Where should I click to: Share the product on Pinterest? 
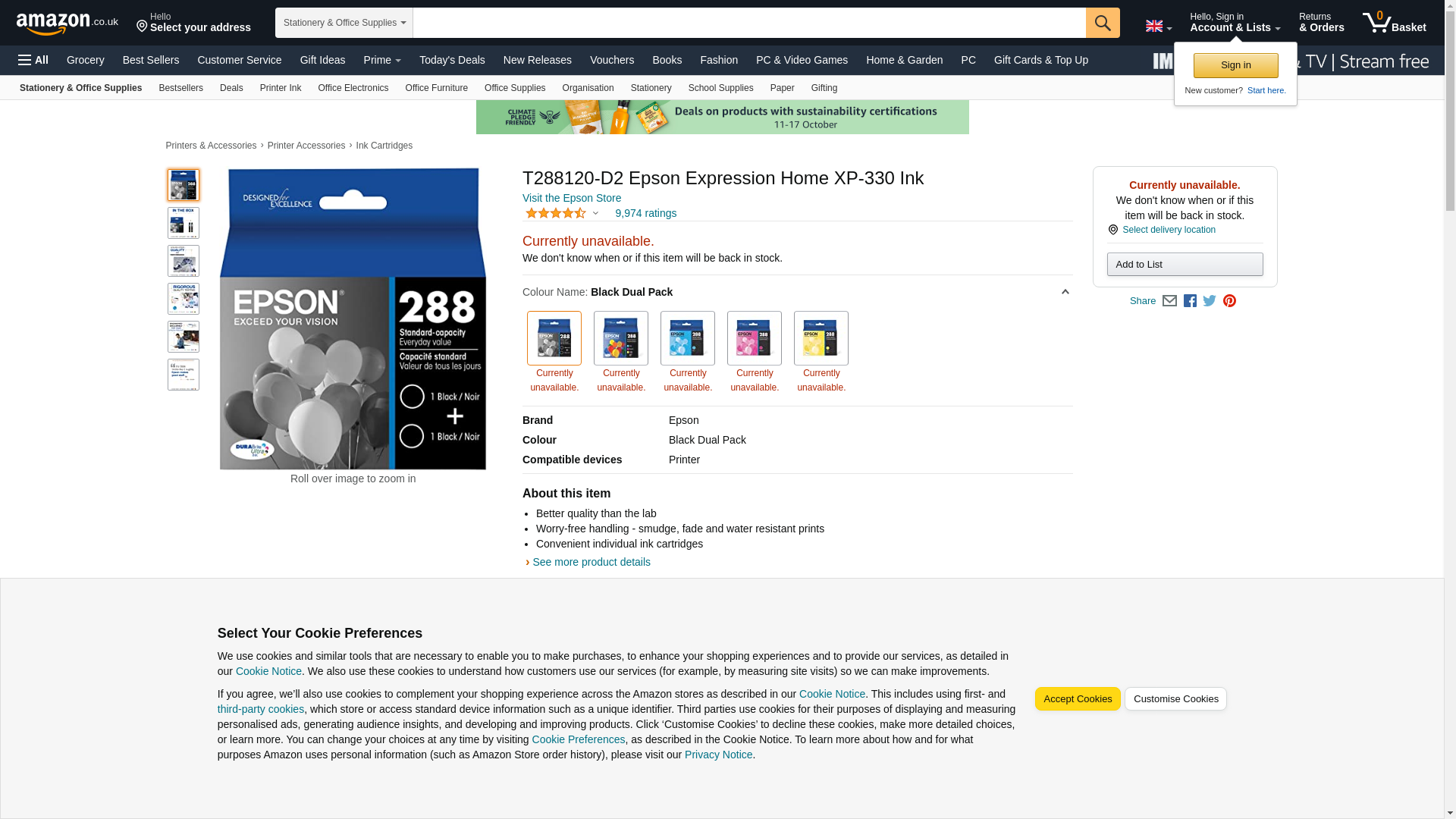point(1229,301)
